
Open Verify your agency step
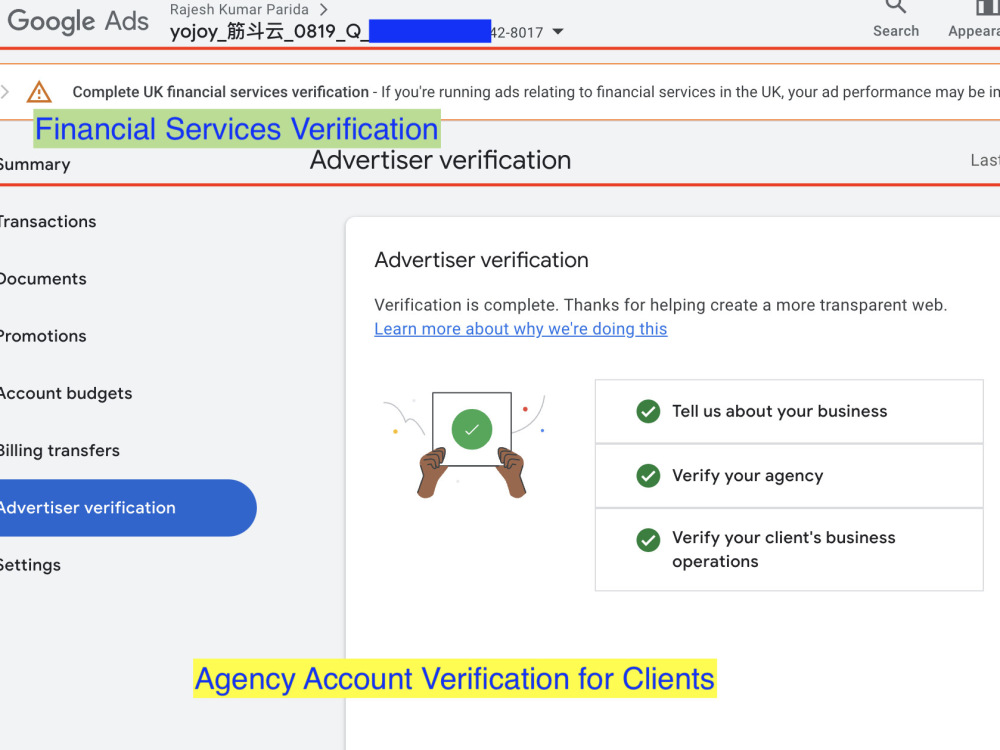789,476
